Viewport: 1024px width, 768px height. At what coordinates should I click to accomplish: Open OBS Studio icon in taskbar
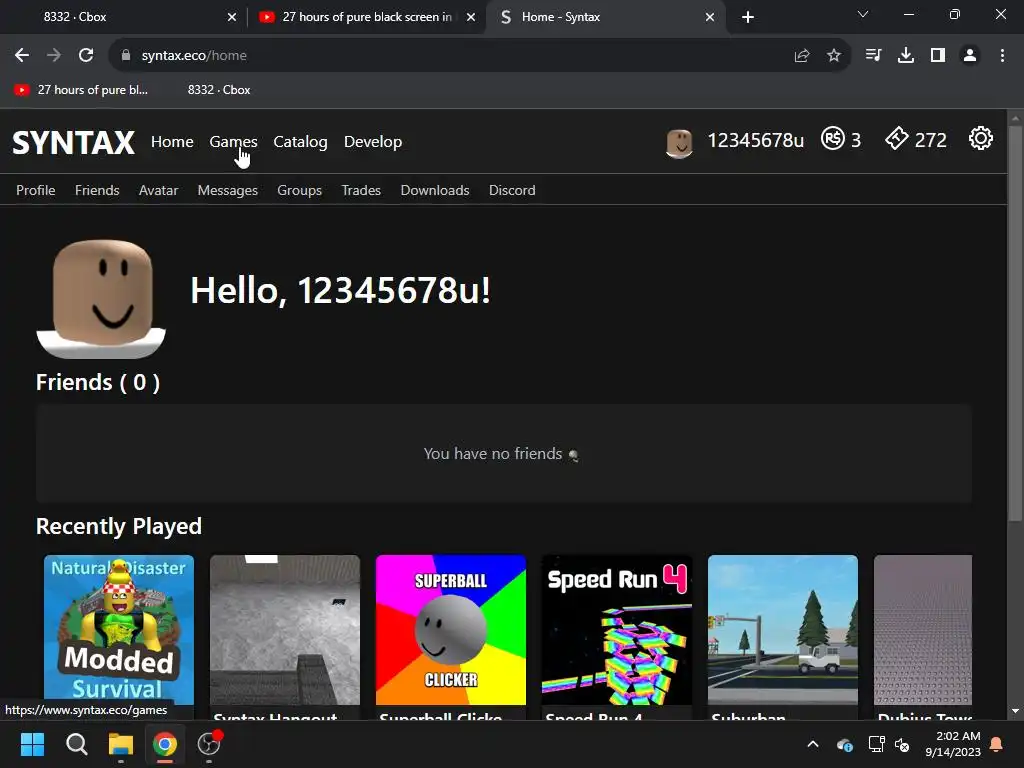tap(209, 744)
